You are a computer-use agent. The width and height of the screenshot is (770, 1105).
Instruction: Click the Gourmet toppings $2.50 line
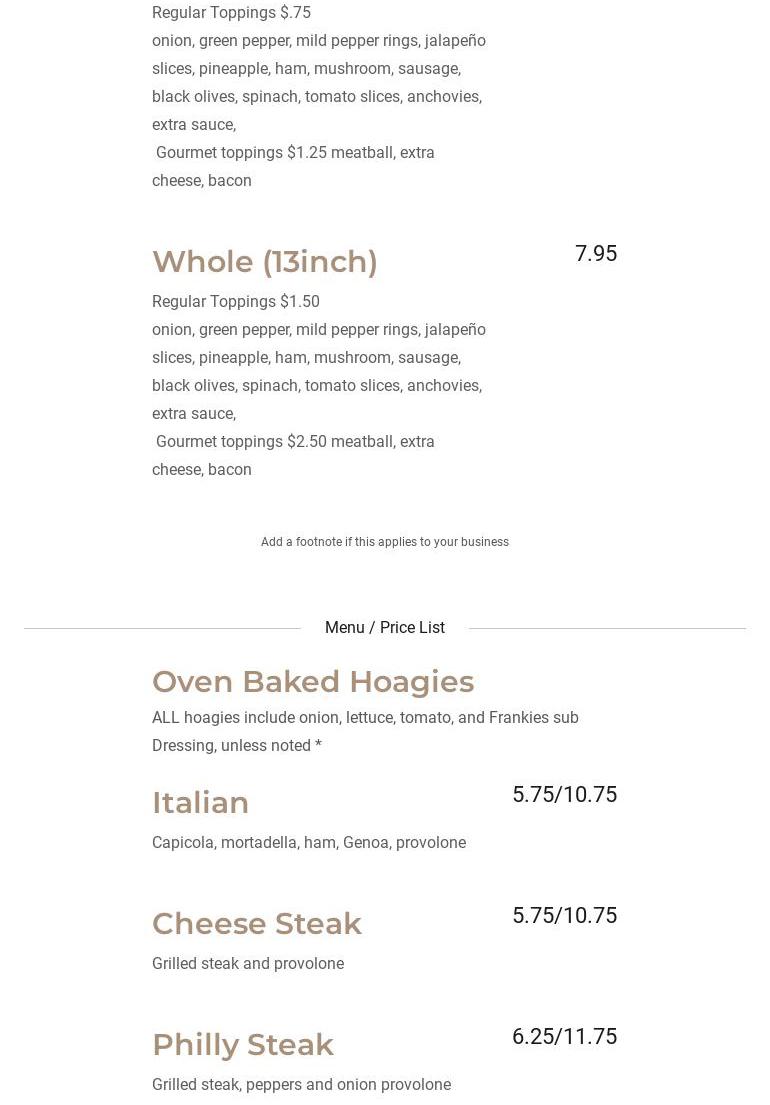tap(295, 442)
